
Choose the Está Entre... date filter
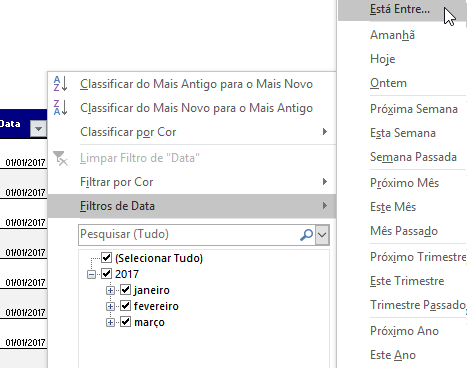click(x=402, y=9)
